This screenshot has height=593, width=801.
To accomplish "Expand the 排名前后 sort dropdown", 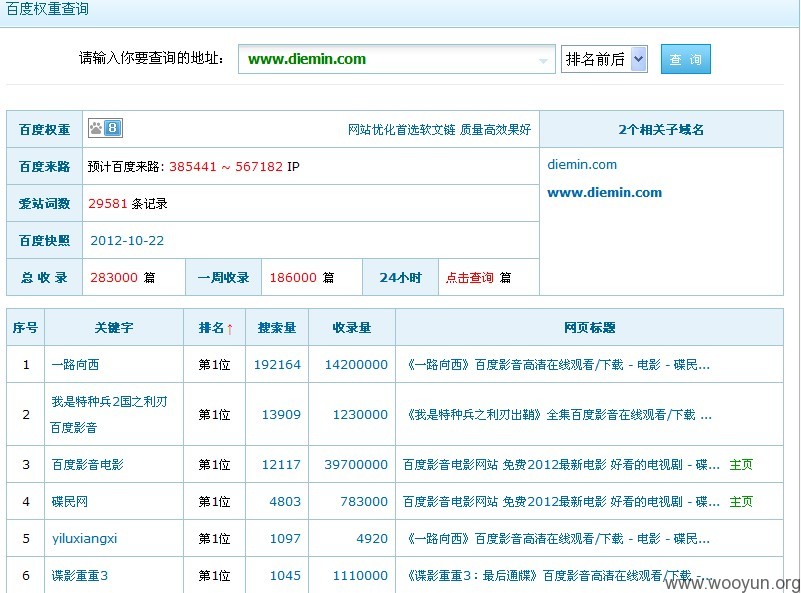I will point(604,59).
